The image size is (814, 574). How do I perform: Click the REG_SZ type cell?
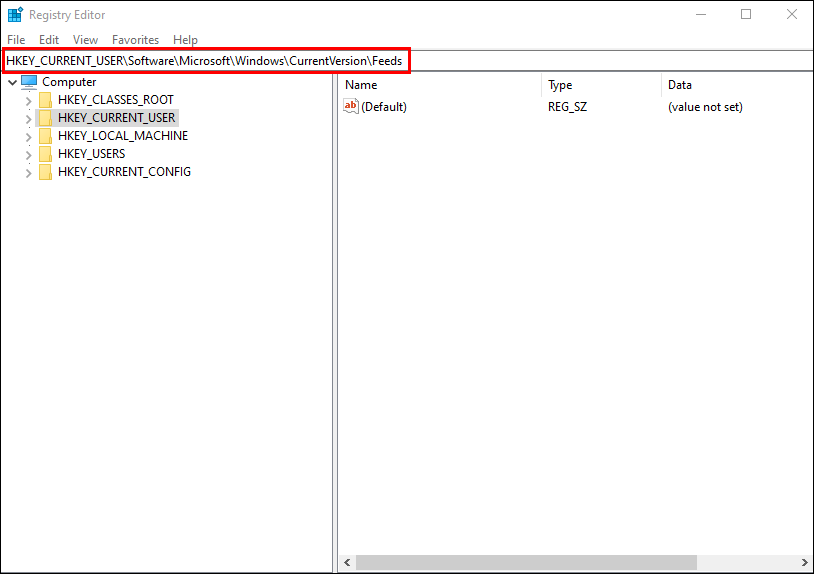click(x=567, y=107)
